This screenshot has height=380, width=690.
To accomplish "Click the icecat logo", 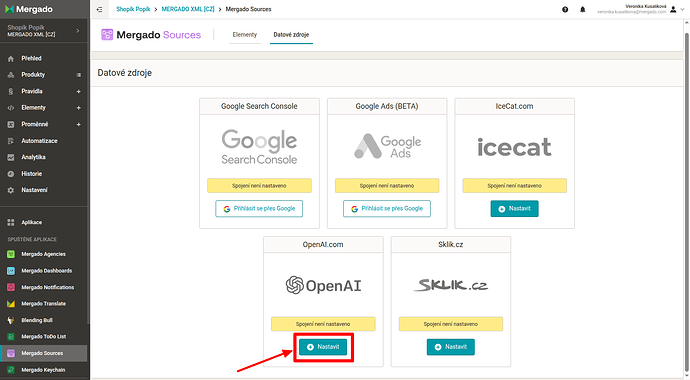I will [x=514, y=147].
